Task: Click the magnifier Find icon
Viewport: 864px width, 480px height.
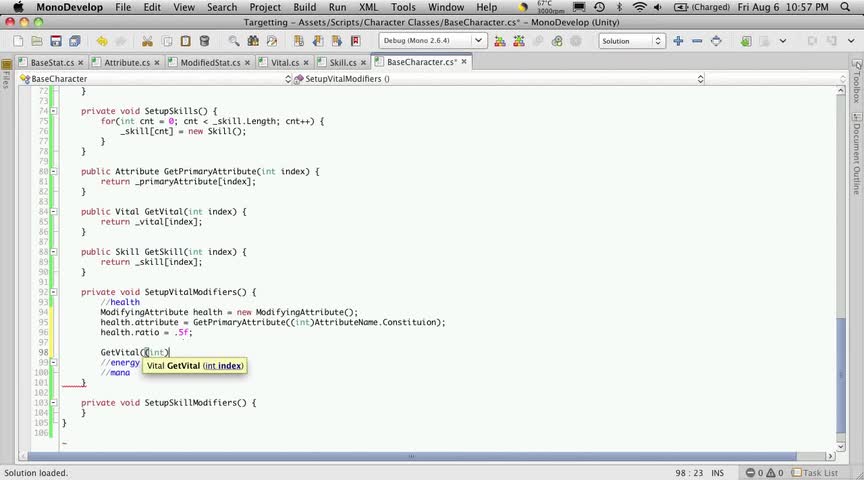Action: (x=234, y=41)
